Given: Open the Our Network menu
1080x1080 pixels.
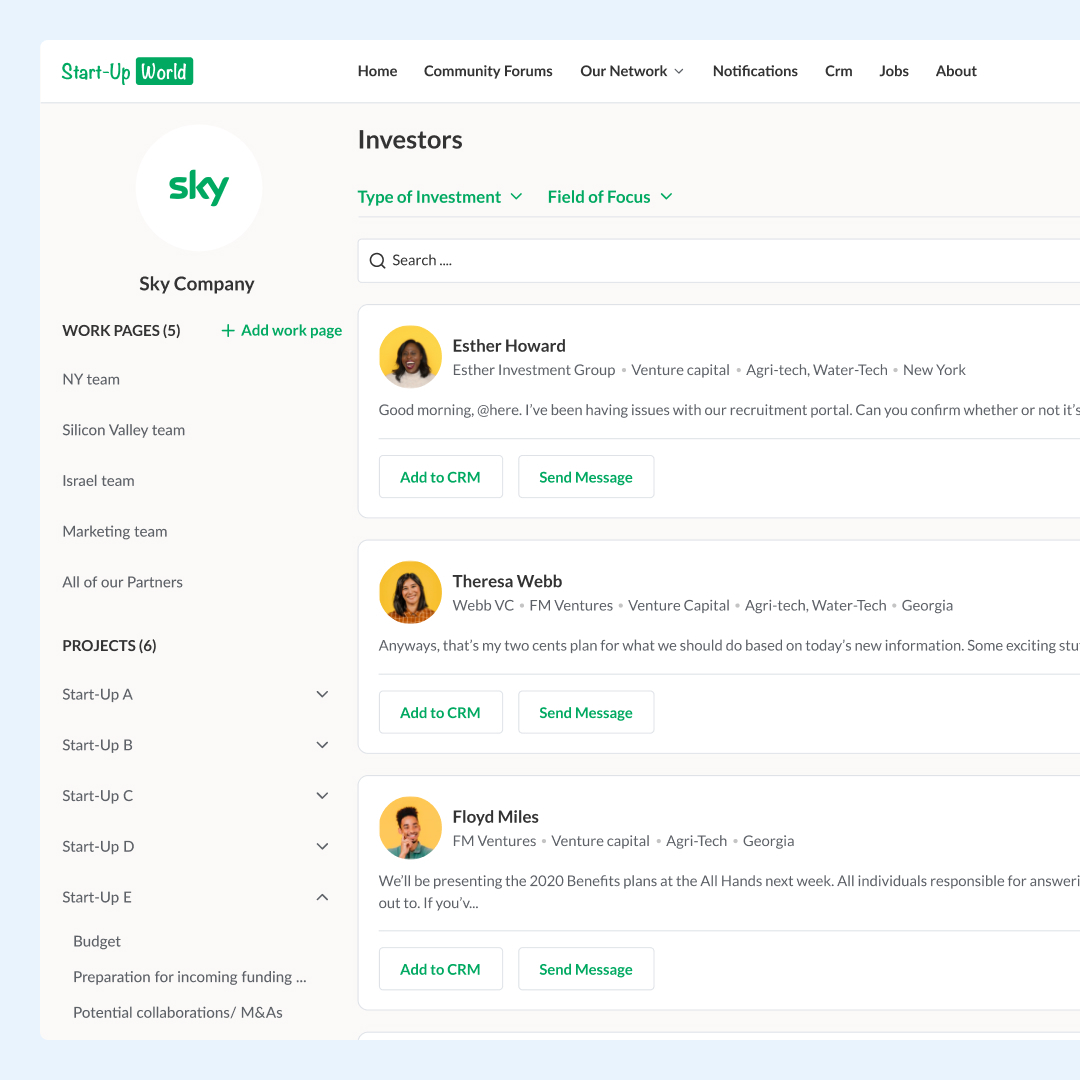Looking at the screenshot, I should (632, 71).
